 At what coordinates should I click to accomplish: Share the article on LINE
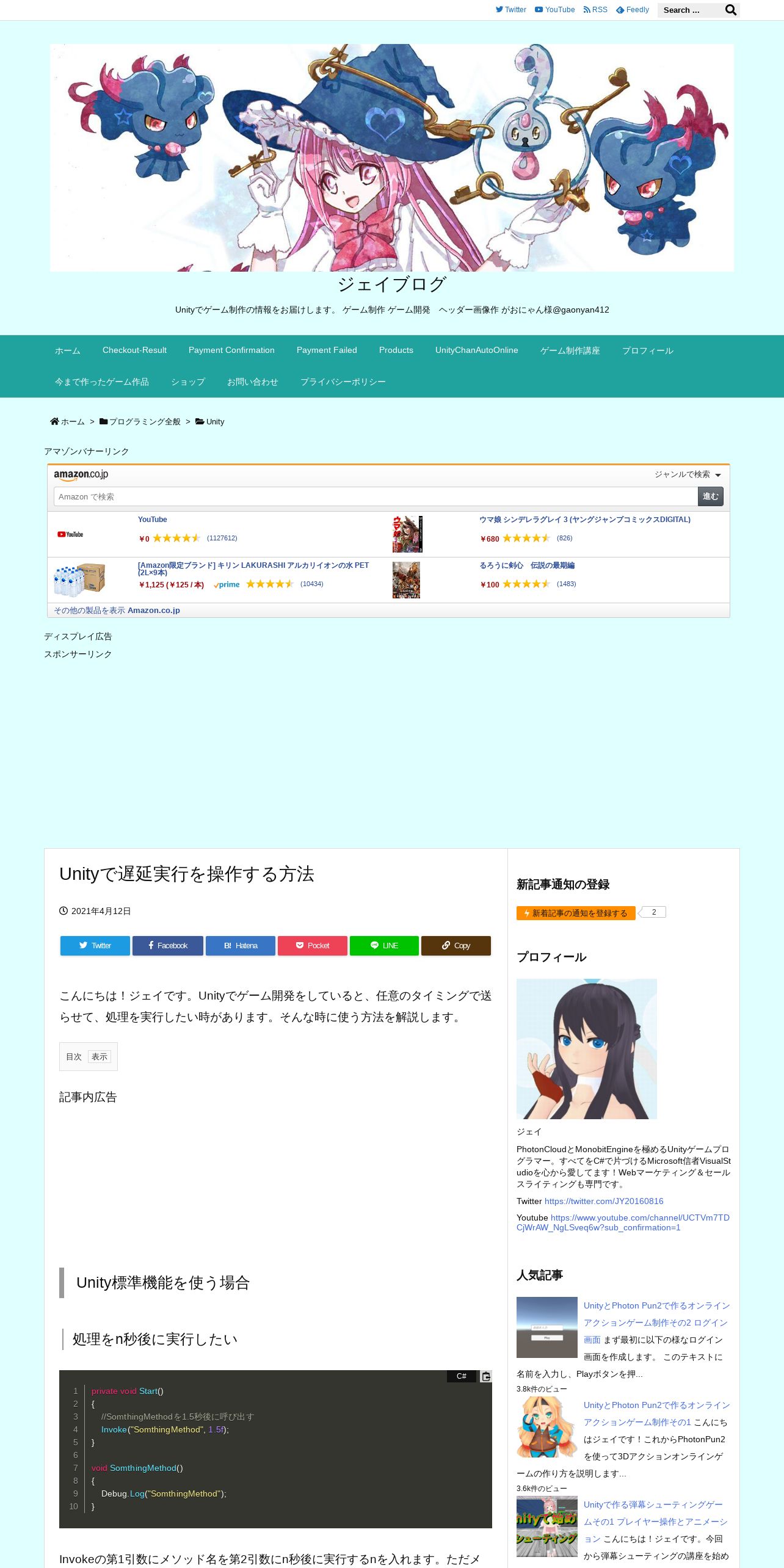coord(385,945)
